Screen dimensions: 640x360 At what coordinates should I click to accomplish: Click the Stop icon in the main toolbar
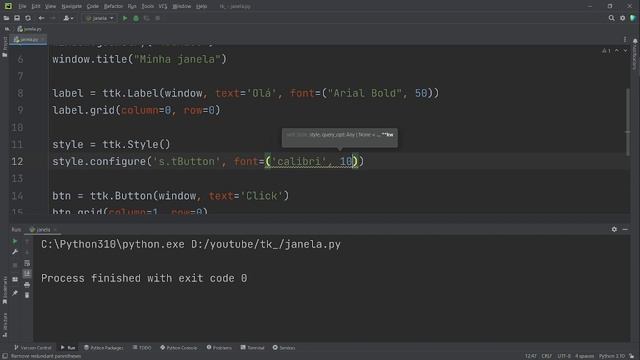158,18
